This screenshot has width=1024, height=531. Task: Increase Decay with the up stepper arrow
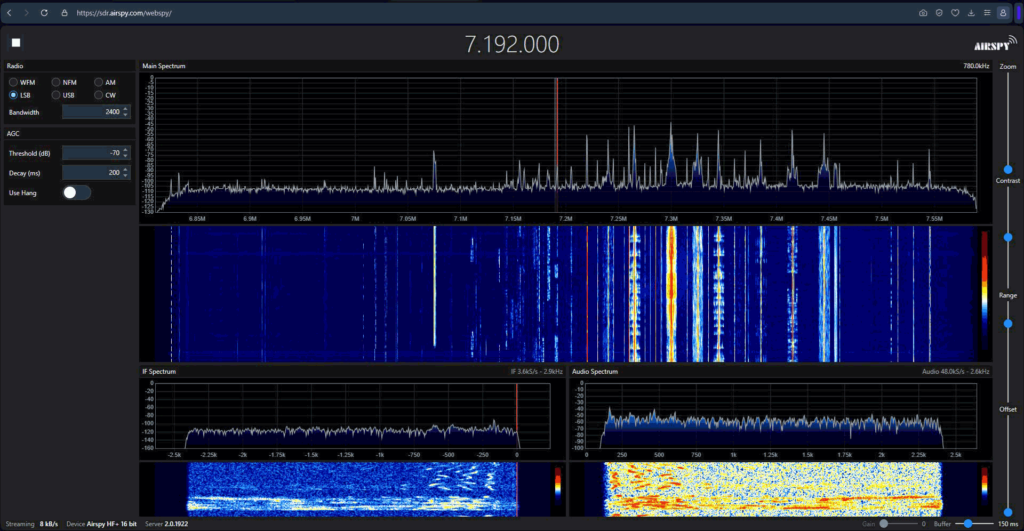pos(125,169)
